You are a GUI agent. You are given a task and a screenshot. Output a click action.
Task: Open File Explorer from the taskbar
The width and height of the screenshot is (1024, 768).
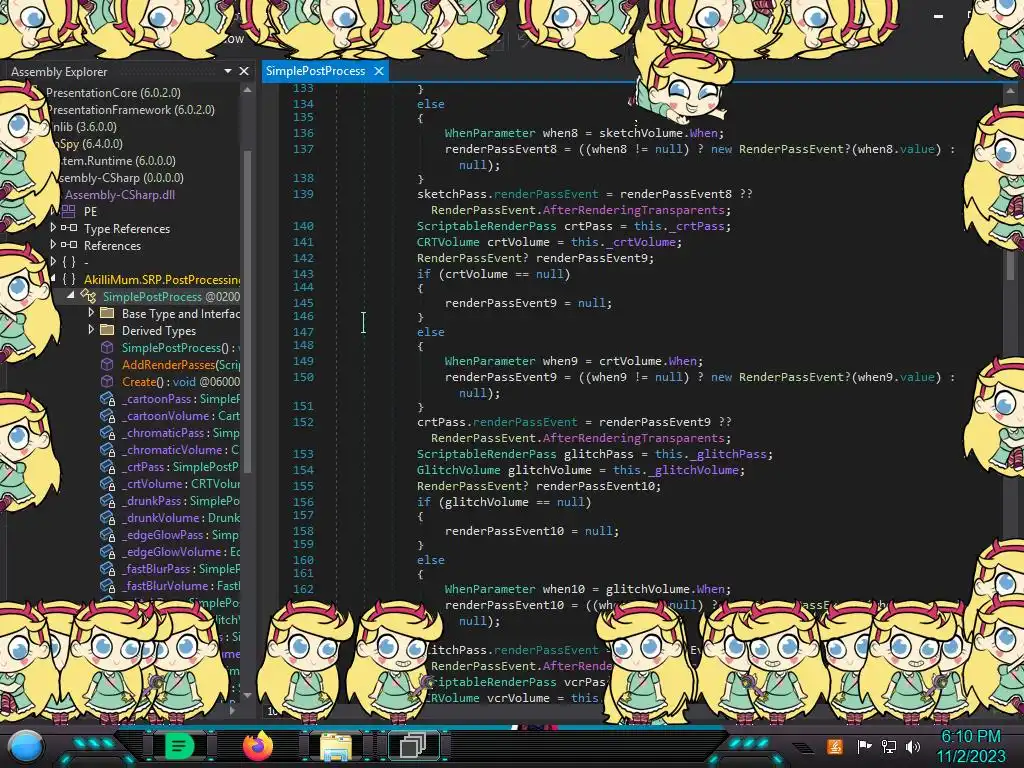336,747
